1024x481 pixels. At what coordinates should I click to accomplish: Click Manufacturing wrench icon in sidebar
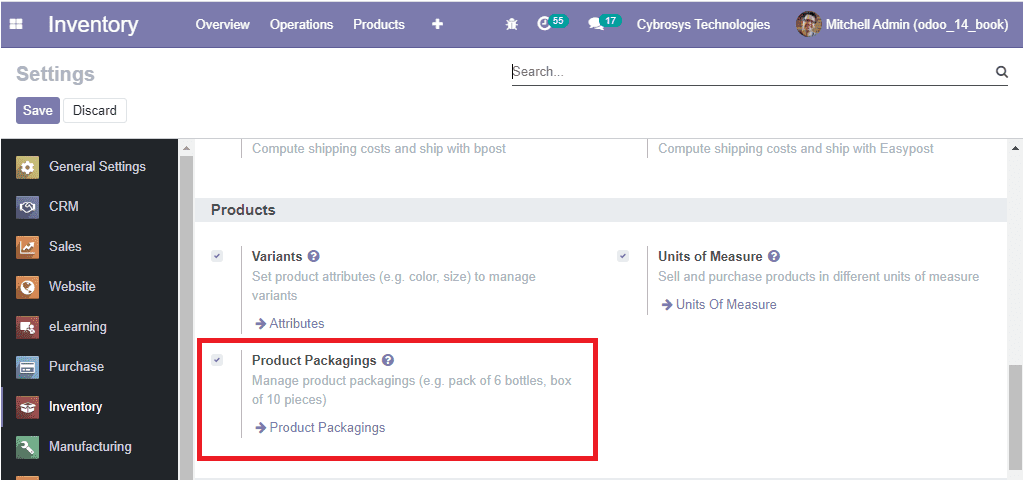click(27, 447)
